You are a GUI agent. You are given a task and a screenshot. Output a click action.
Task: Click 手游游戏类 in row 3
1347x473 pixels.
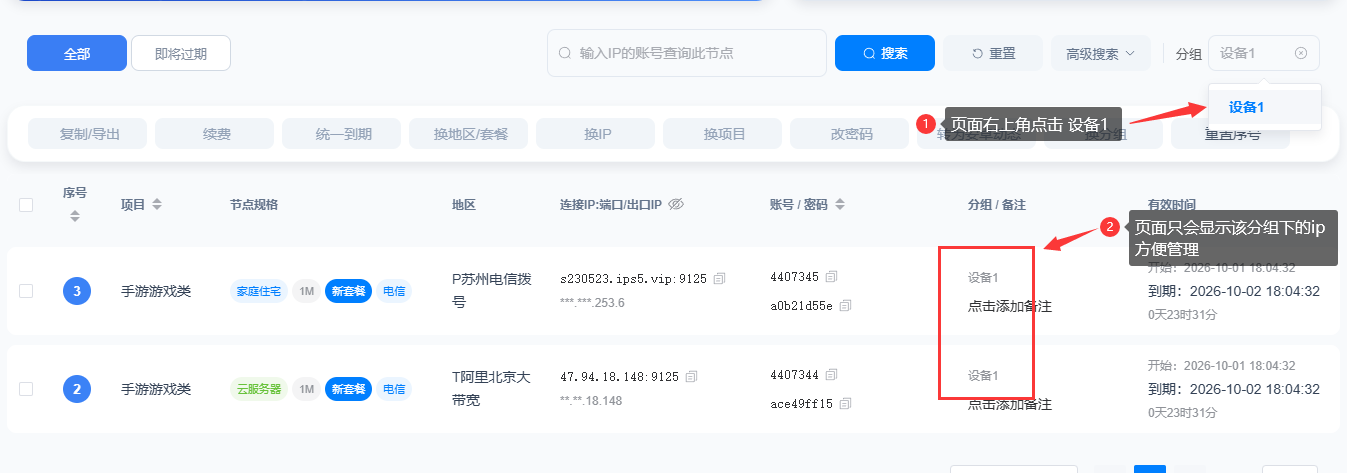click(x=155, y=291)
